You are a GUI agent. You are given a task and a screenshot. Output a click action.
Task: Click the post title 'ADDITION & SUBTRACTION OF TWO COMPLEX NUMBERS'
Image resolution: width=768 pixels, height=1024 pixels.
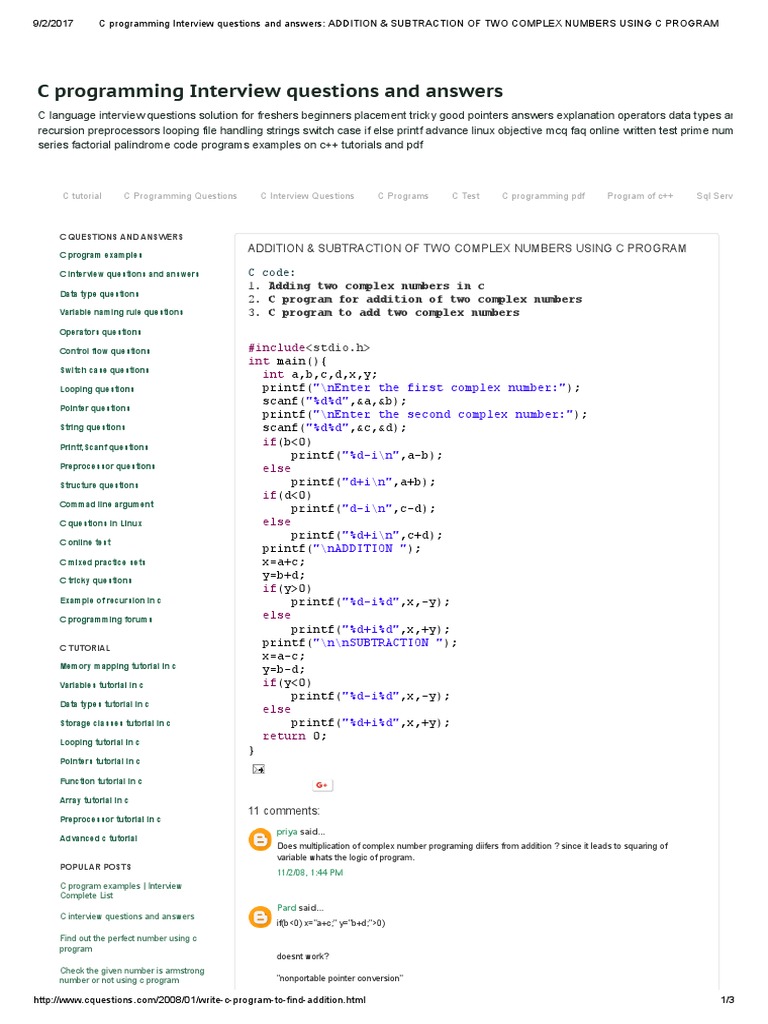(467, 248)
